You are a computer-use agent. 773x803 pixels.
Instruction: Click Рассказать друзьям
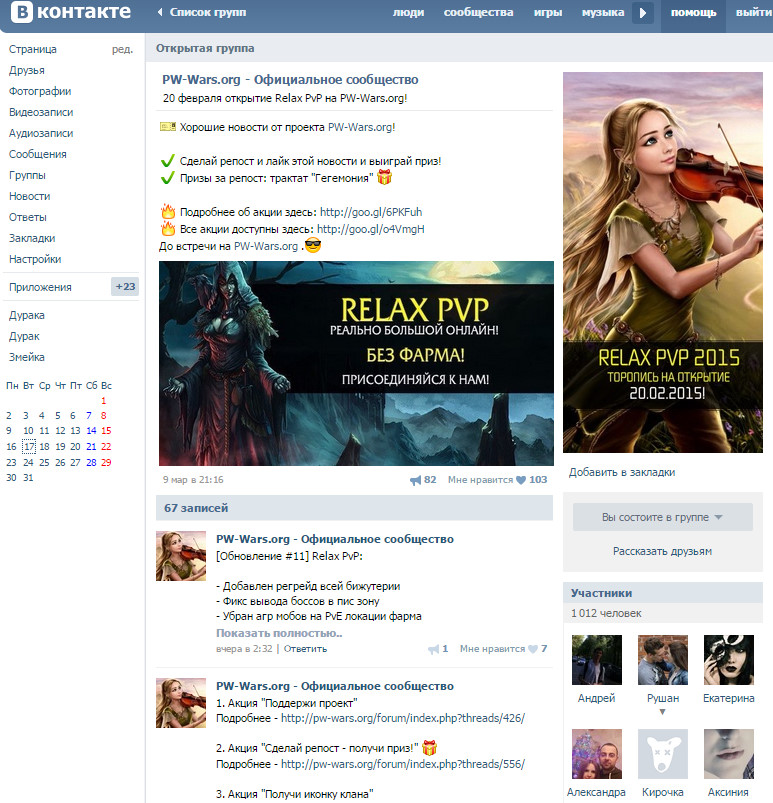coord(662,552)
